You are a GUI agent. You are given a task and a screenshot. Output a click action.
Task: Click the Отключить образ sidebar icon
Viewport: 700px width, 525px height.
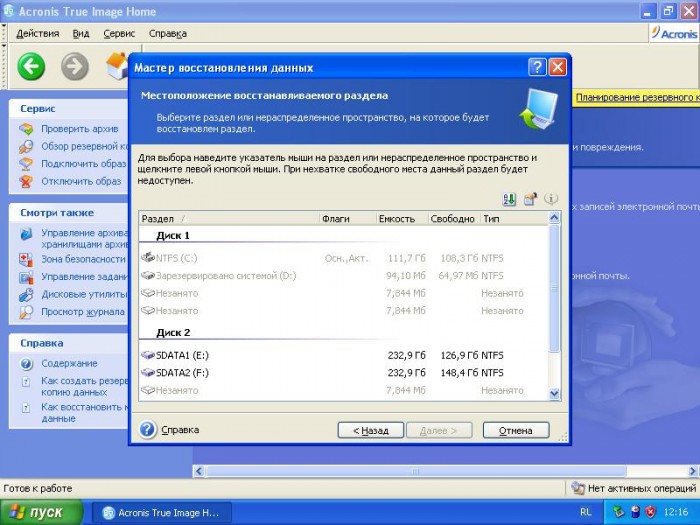(26, 181)
